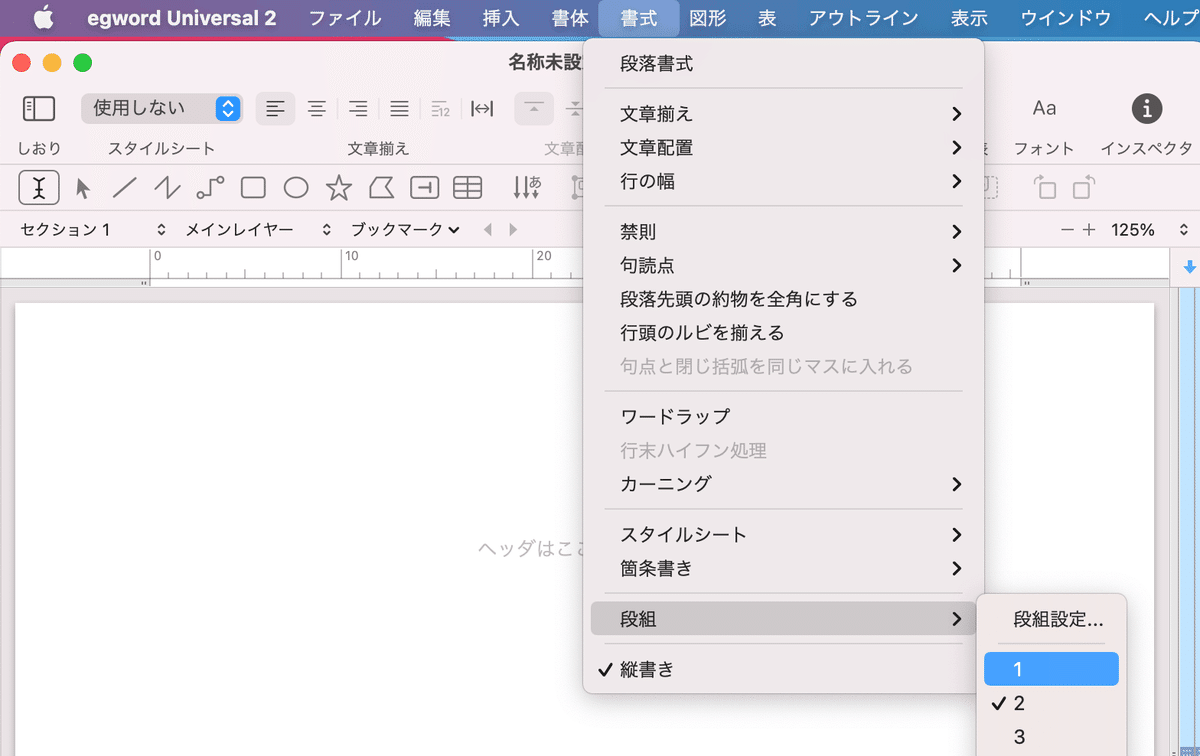Select the freeform polygon tool
This screenshot has width=1200, height=756.
pyautogui.click(x=381, y=187)
